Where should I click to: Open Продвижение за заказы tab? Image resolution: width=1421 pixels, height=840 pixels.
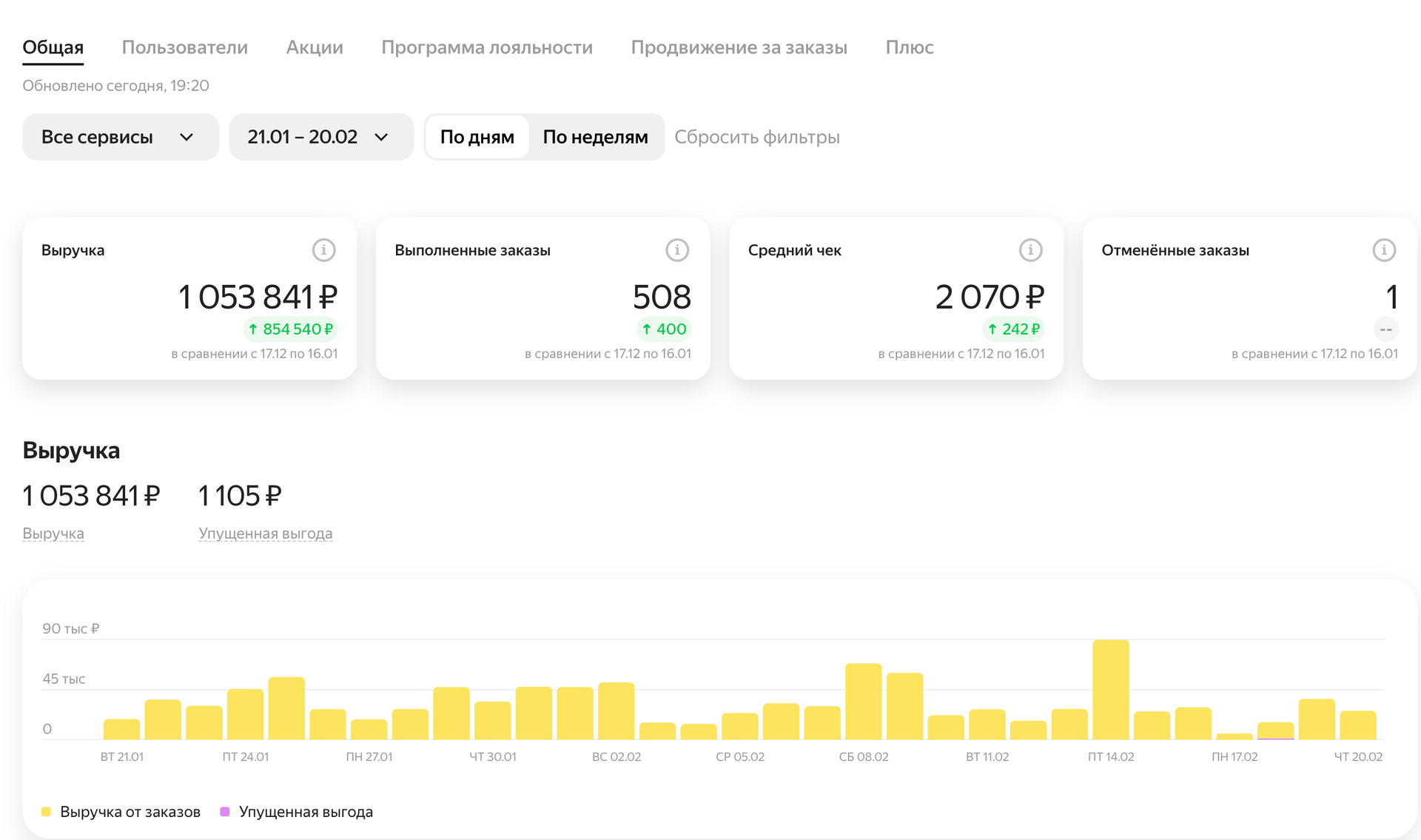tap(739, 47)
